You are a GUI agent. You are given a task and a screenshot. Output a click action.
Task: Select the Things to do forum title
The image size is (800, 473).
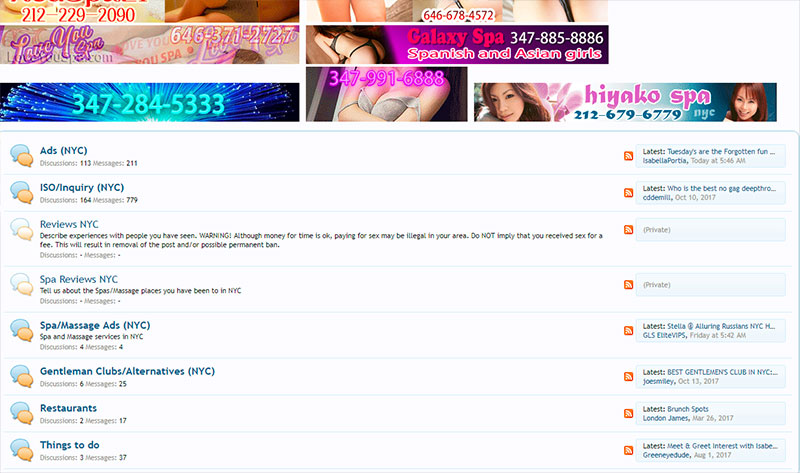pos(69,445)
